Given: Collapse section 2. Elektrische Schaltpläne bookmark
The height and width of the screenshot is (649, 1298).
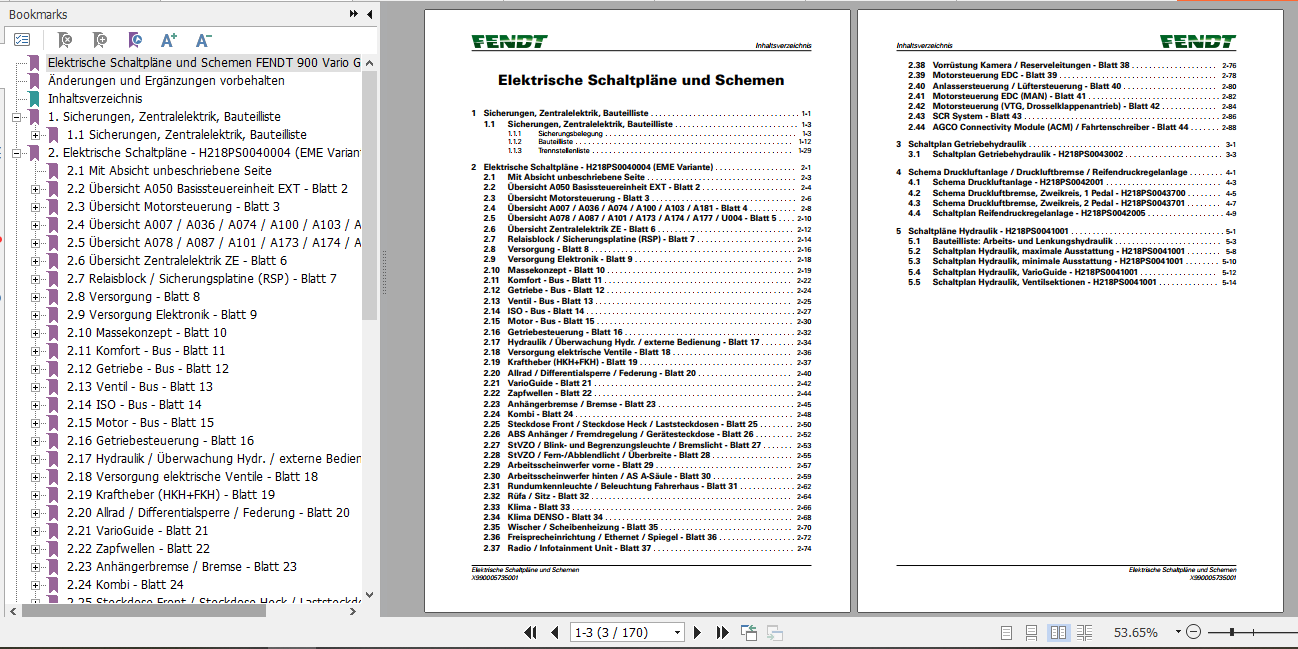Looking at the screenshot, I should [x=17, y=153].
